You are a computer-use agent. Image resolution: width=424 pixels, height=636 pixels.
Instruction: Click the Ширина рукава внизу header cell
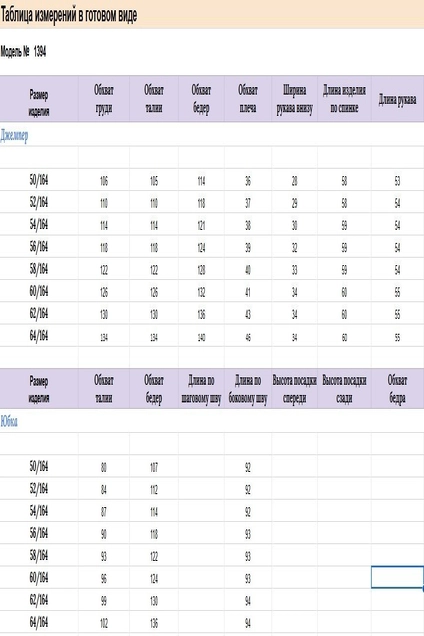click(x=295, y=99)
